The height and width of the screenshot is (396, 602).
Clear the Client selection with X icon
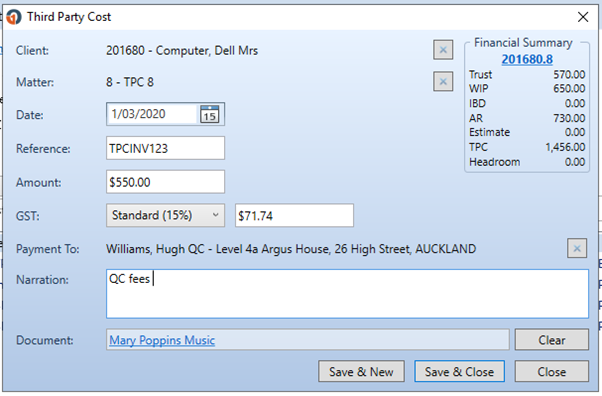[443, 50]
